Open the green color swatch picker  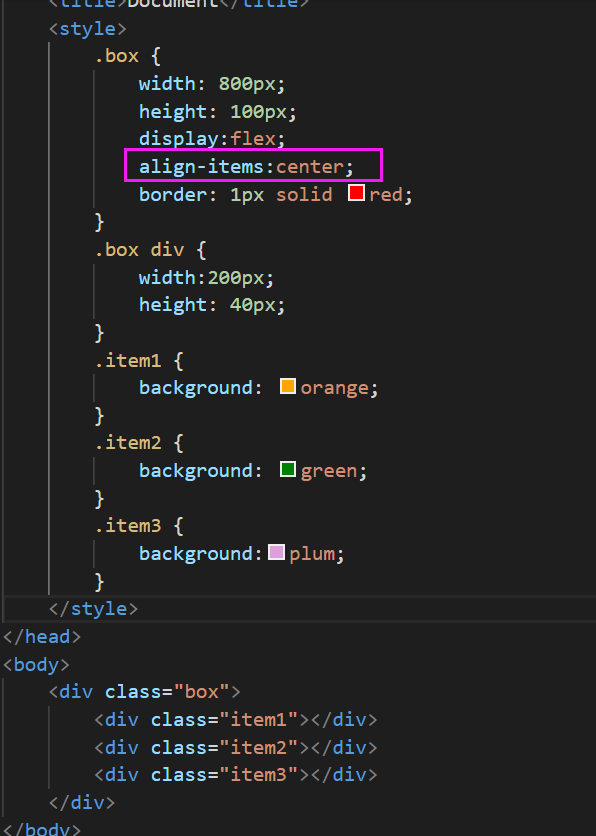(288, 469)
